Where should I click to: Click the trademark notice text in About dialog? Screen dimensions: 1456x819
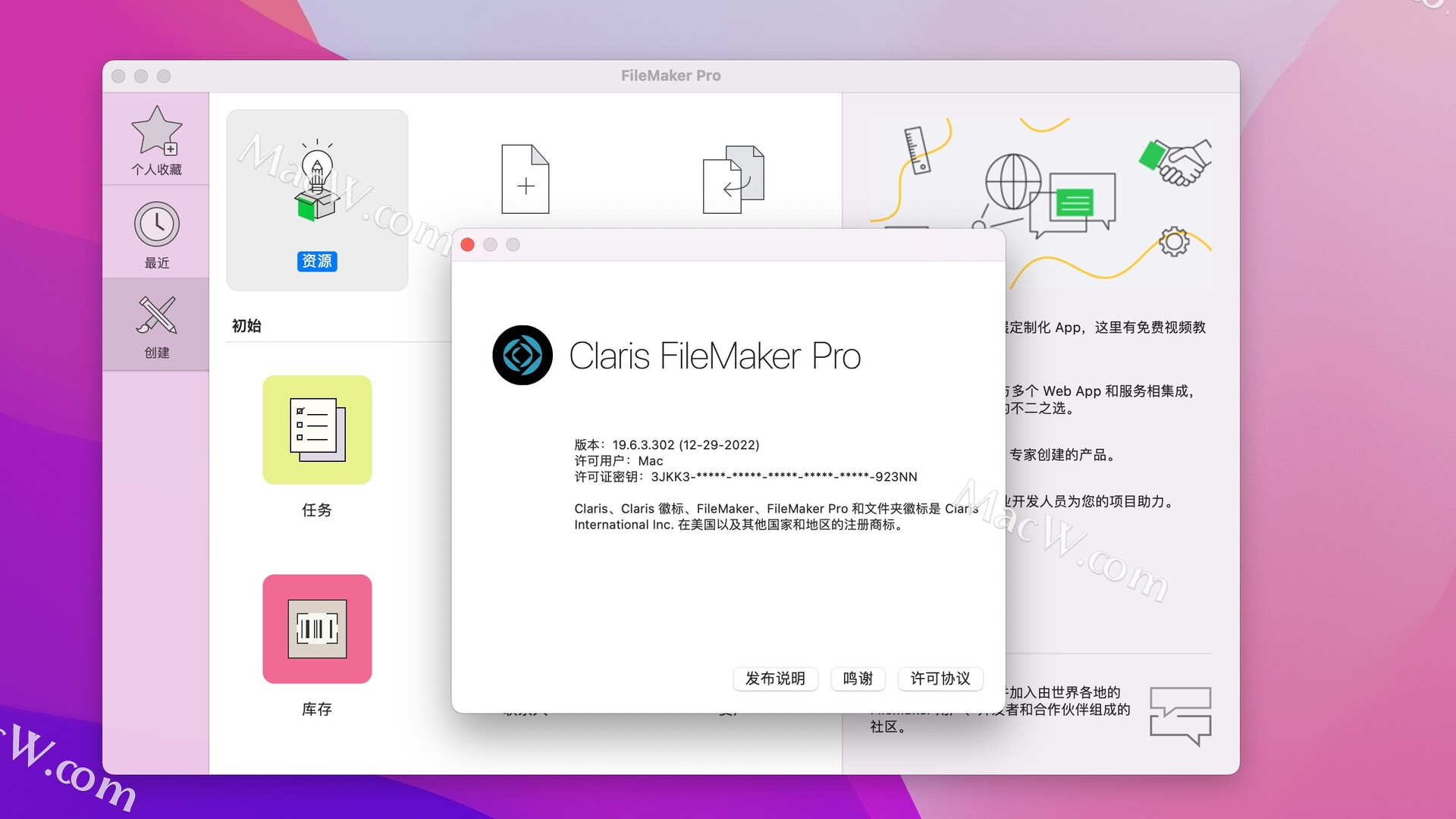pos(777,516)
